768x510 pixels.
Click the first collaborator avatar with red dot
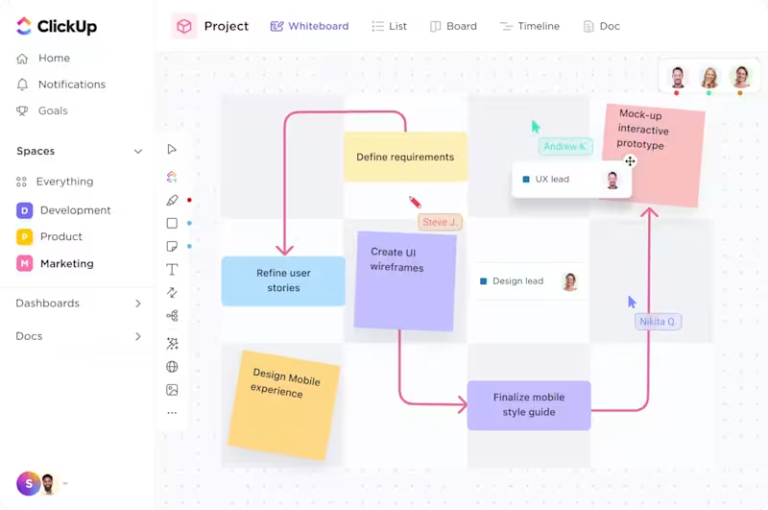pos(677,77)
